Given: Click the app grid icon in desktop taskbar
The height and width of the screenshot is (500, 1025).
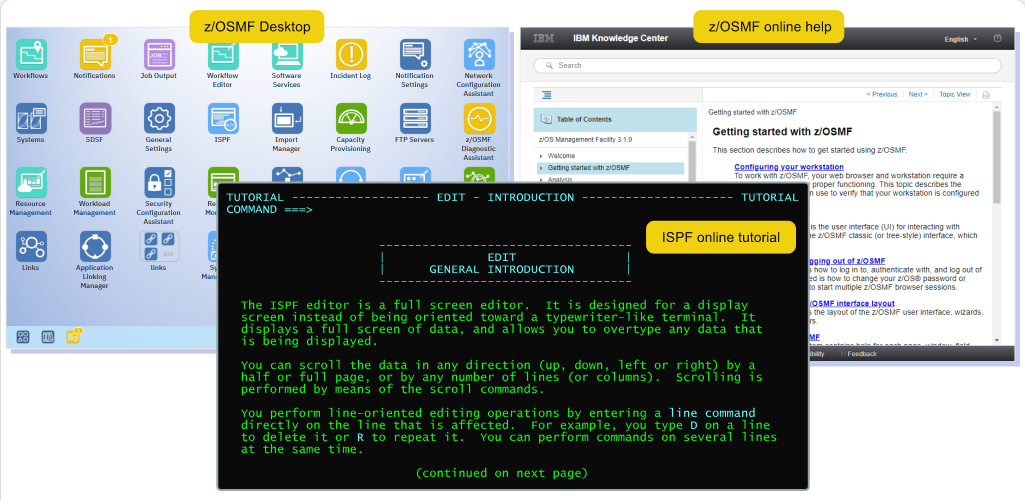Looking at the screenshot, I should coord(23,337).
